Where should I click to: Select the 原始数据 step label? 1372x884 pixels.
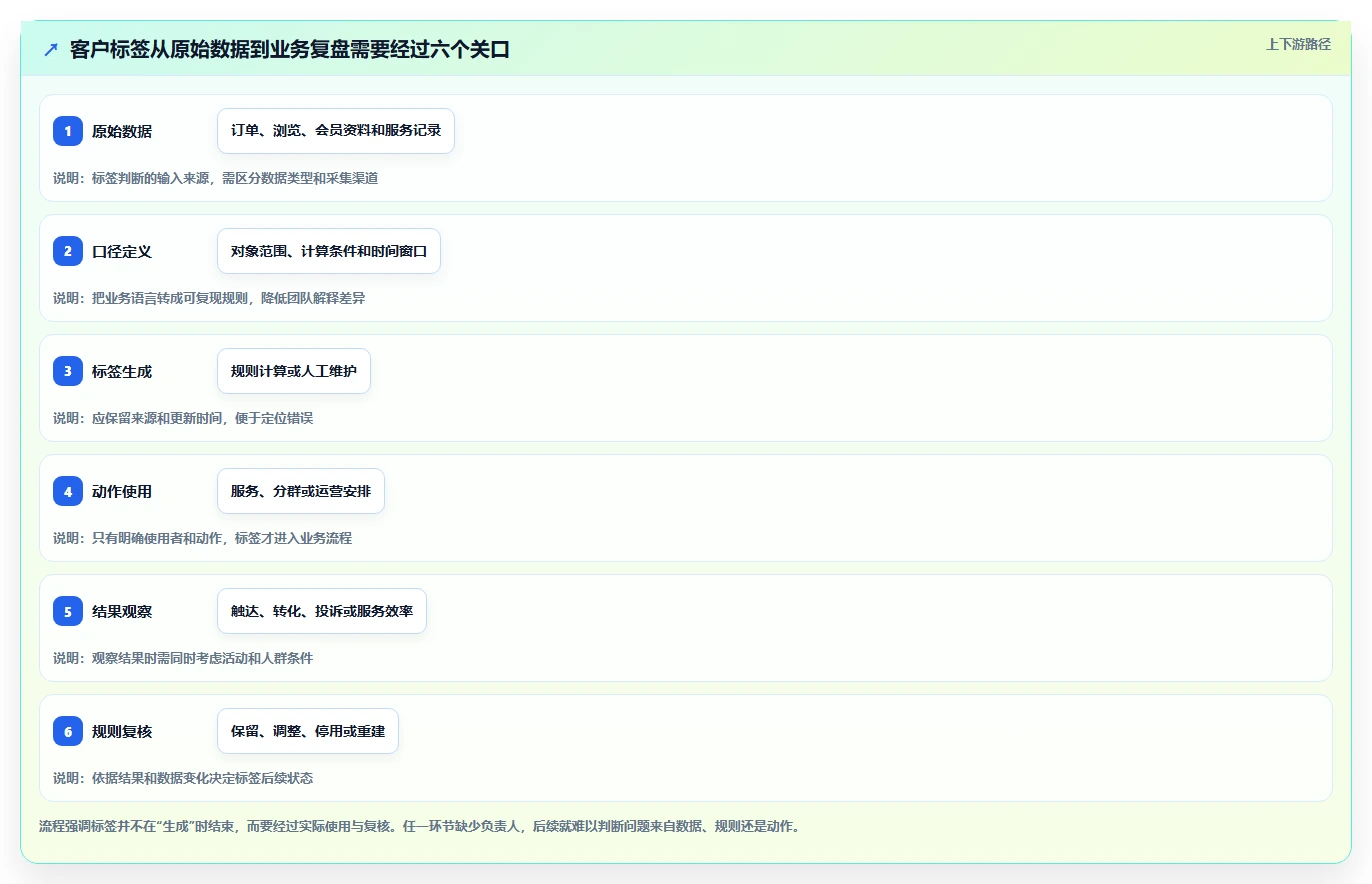tap(122, 131)
